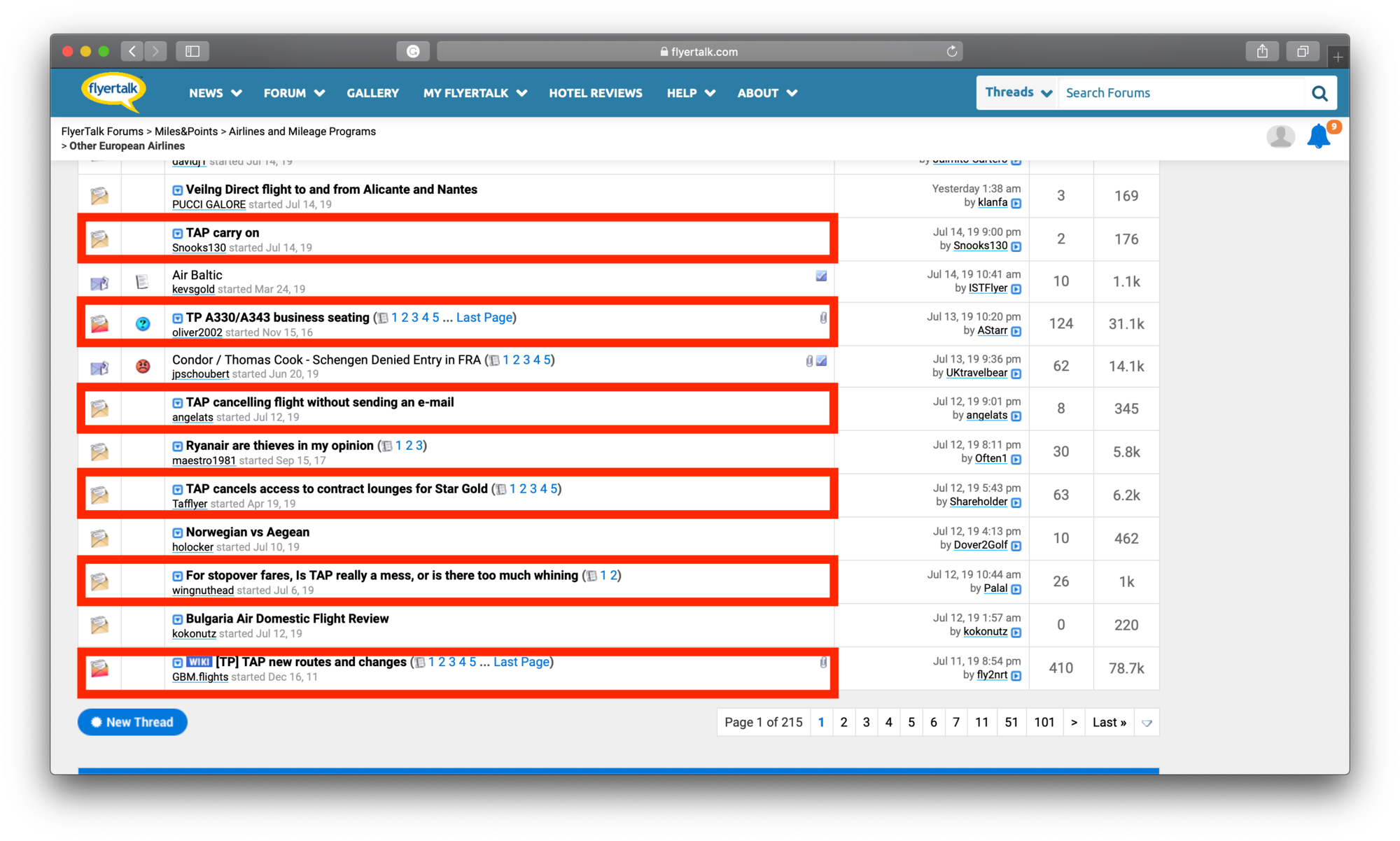Viewport: 1400px width, 841px height.
Task: Expand the ABOUT menu
Action: click(x=767, y=93)
